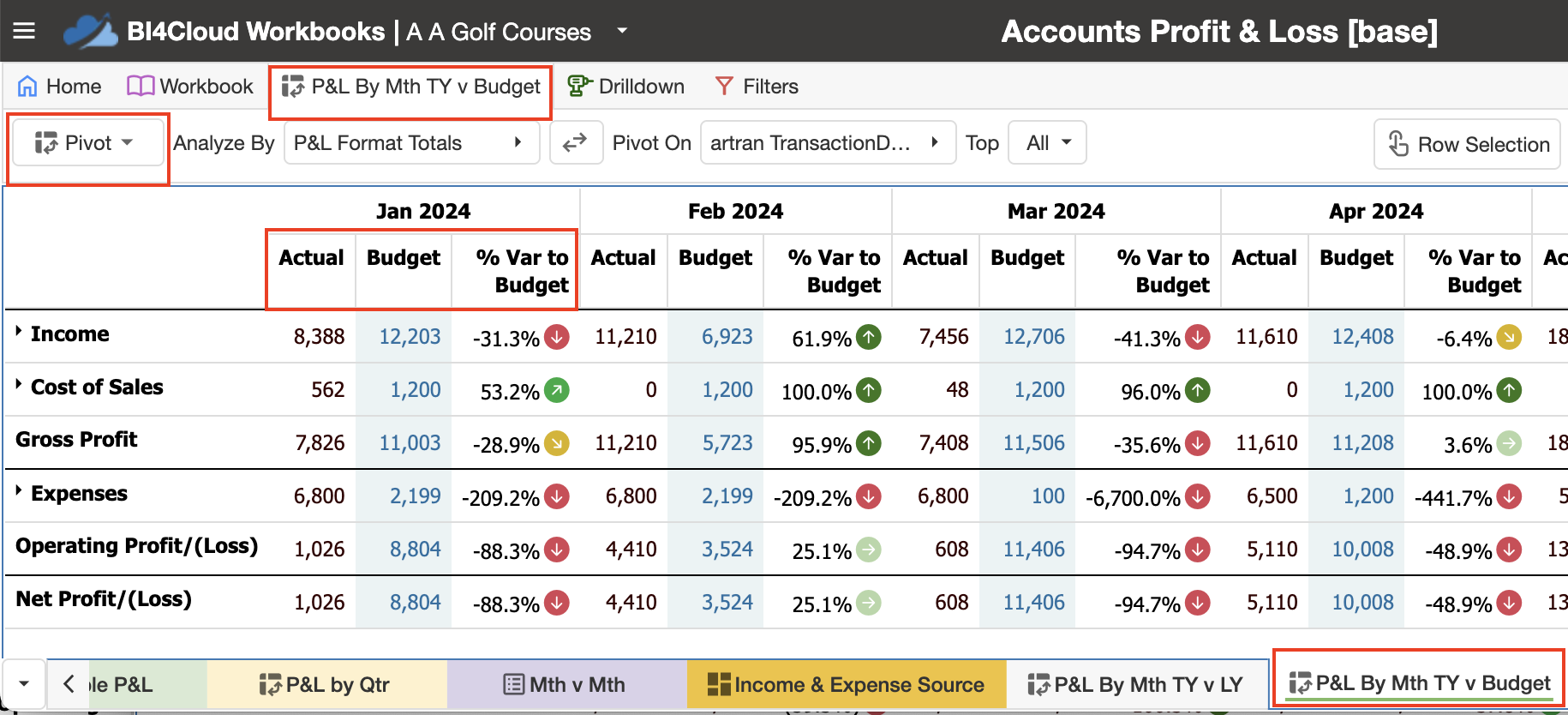Viewport: 1568px width, 715px height.
Task: Go to Home
Action: coord(59,87)
